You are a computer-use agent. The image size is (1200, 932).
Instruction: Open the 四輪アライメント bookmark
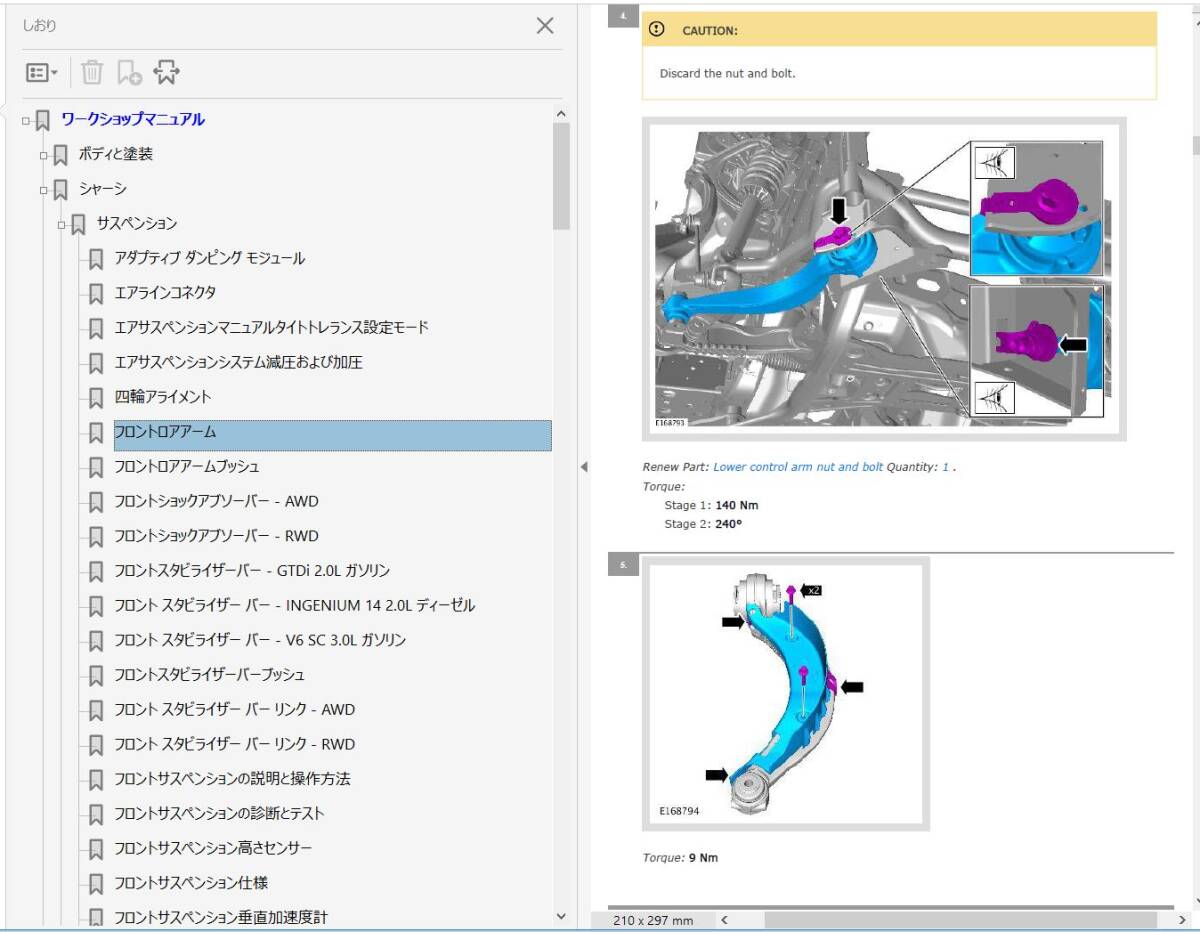(x=163, y=397)
